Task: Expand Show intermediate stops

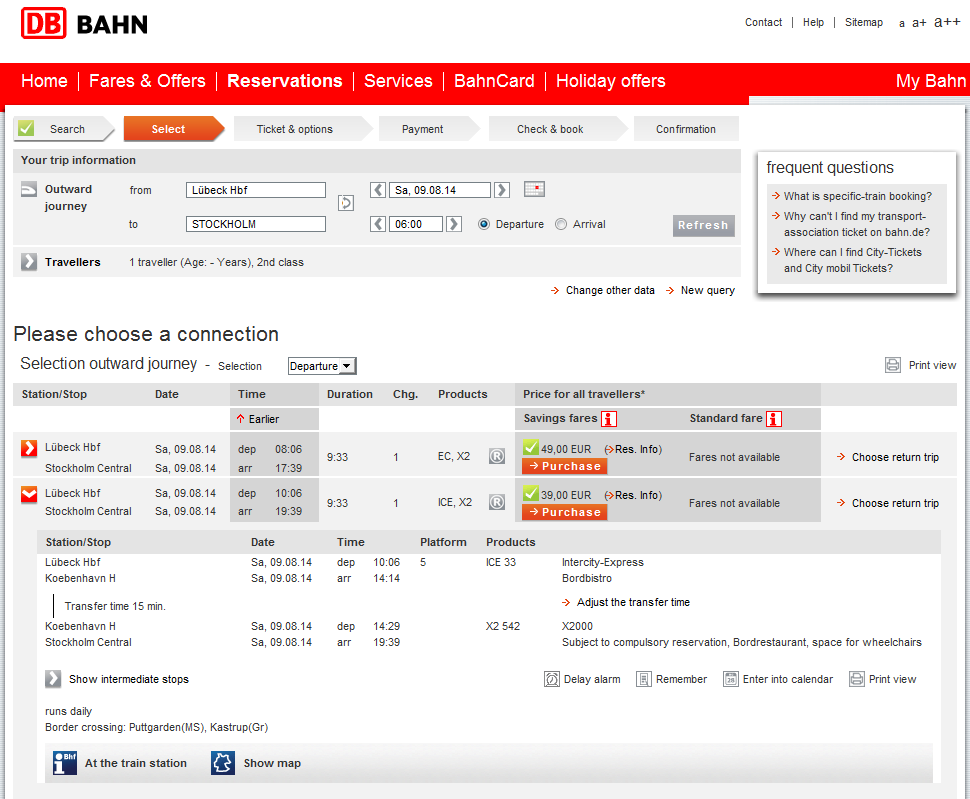Action: click(53, 679)
